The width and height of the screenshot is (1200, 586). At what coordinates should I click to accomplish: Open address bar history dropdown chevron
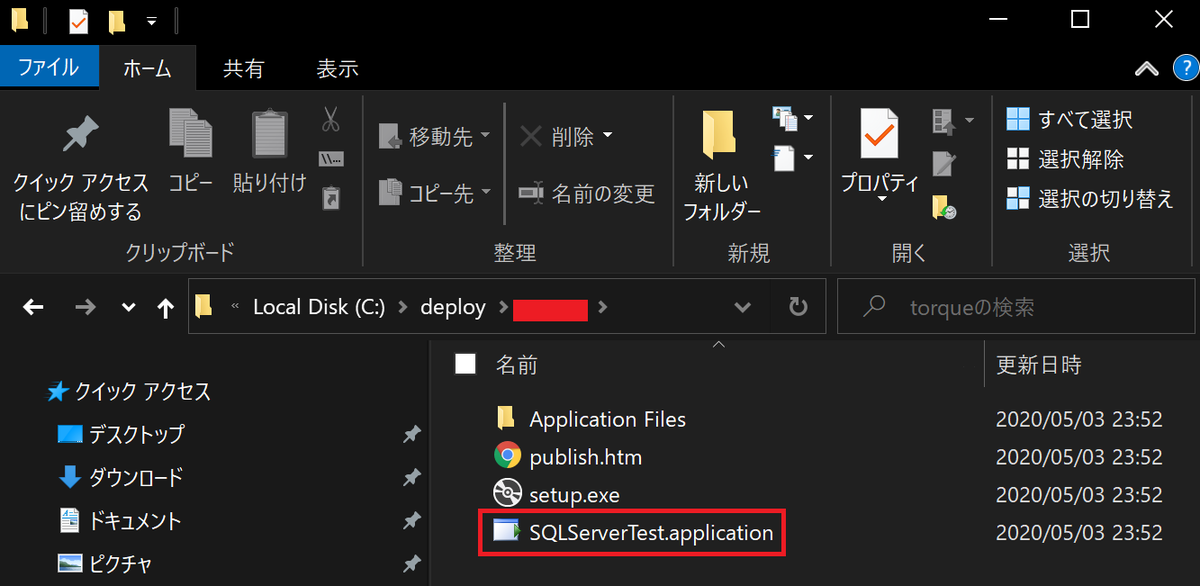[743, 307]
